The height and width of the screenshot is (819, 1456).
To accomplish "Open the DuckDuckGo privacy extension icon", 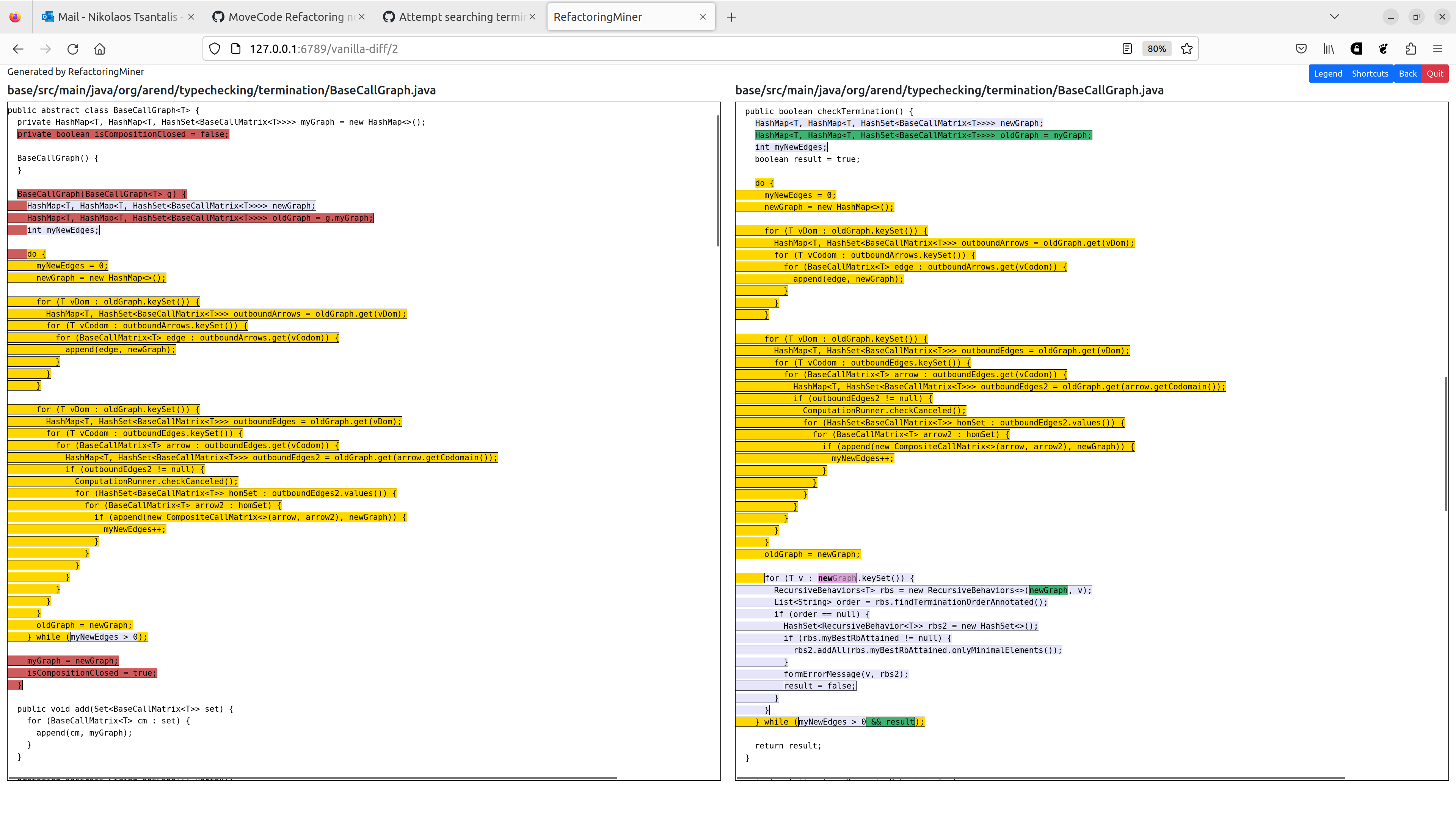I will [x=1356, y=49].
